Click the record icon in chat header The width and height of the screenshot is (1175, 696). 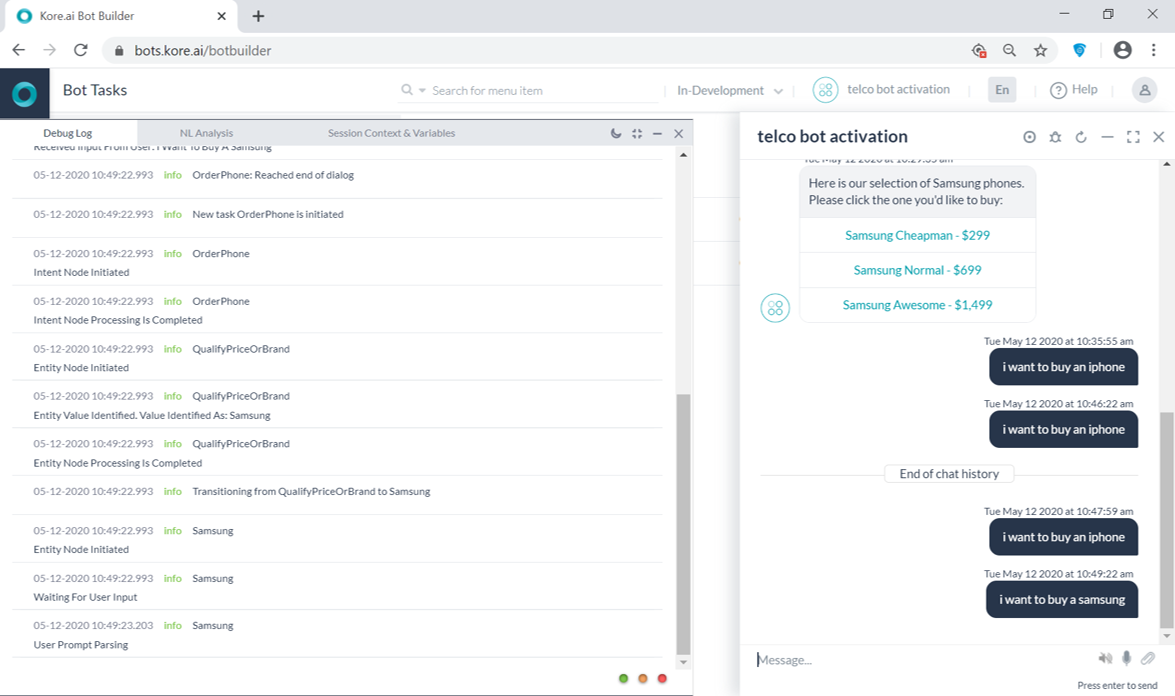pos(1030,137)
